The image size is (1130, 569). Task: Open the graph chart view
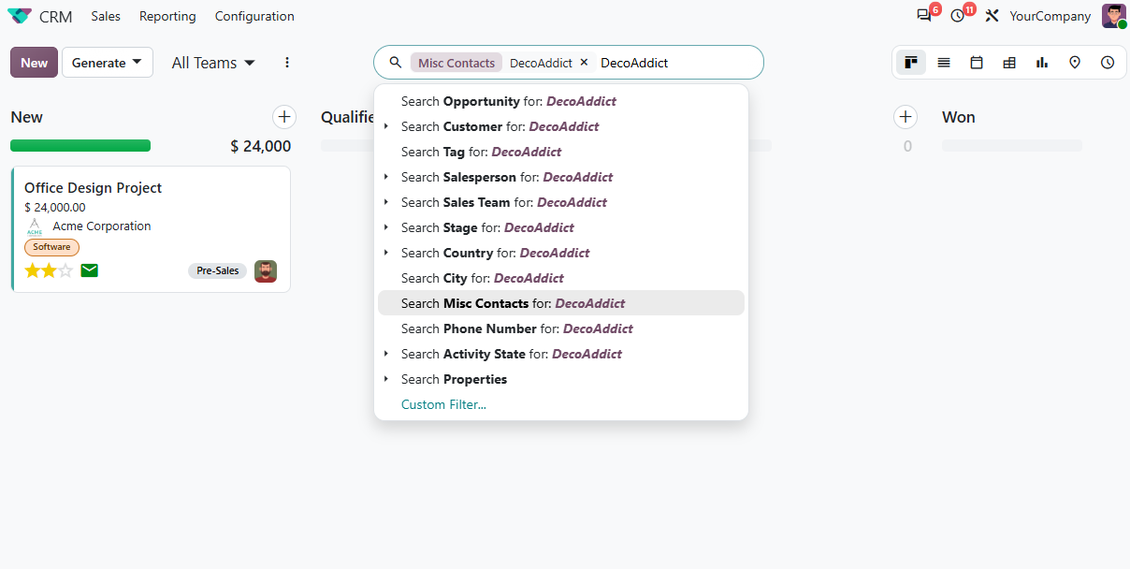[x=1042, y=63]
